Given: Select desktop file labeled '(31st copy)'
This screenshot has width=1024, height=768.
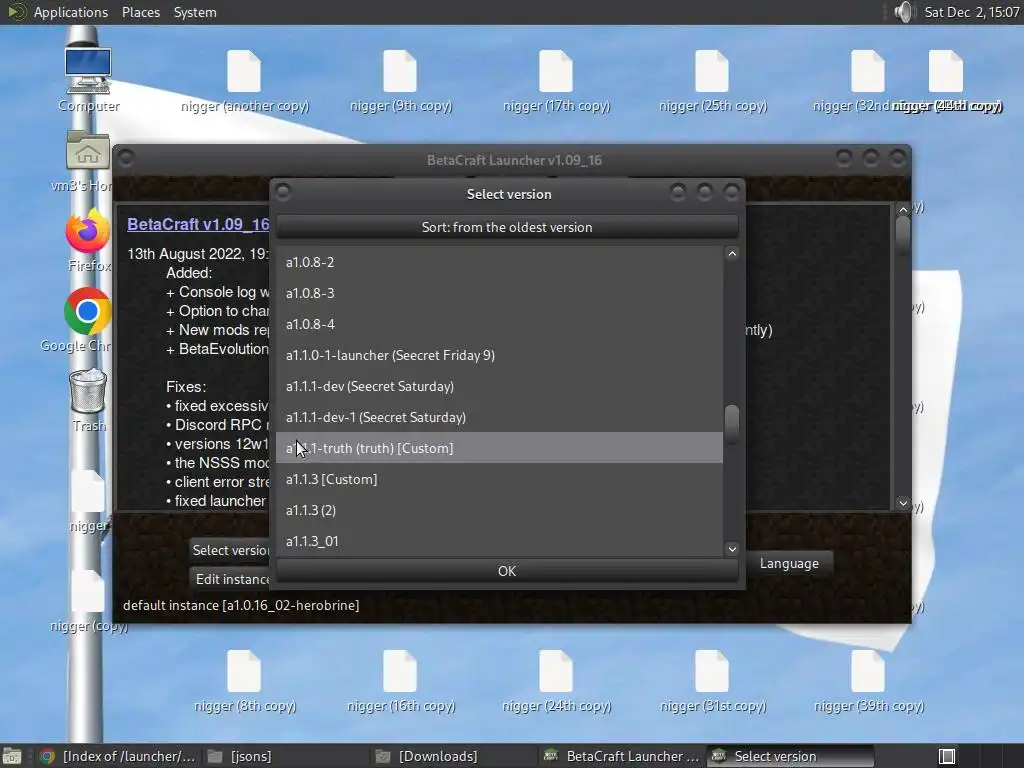Looking at the screenshot, I should (712, 680).
